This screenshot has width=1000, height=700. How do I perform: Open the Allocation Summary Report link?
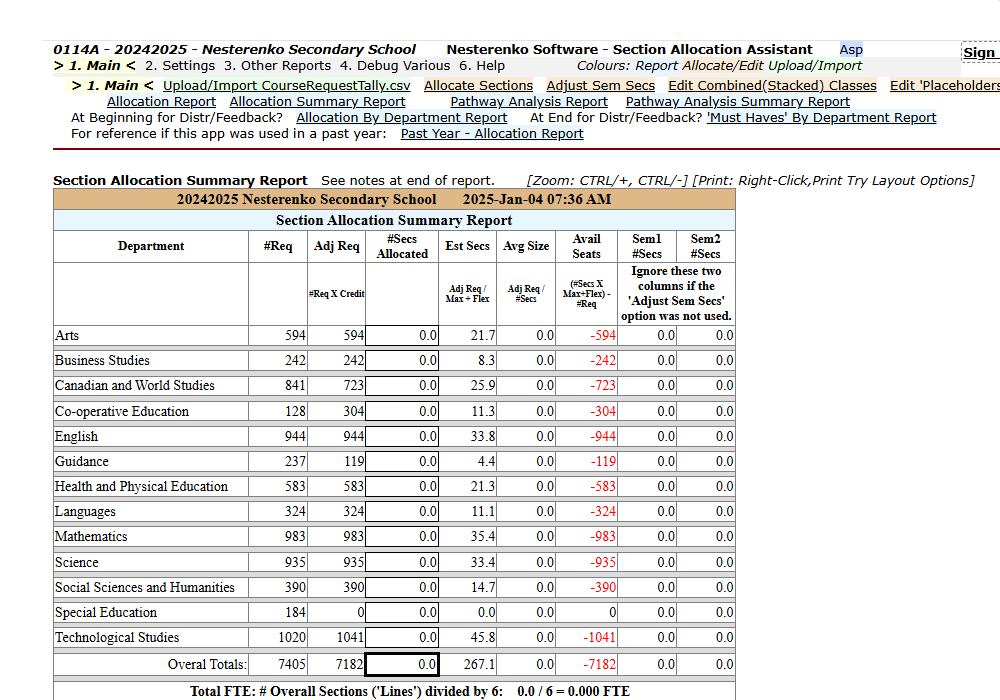[317, 102]
